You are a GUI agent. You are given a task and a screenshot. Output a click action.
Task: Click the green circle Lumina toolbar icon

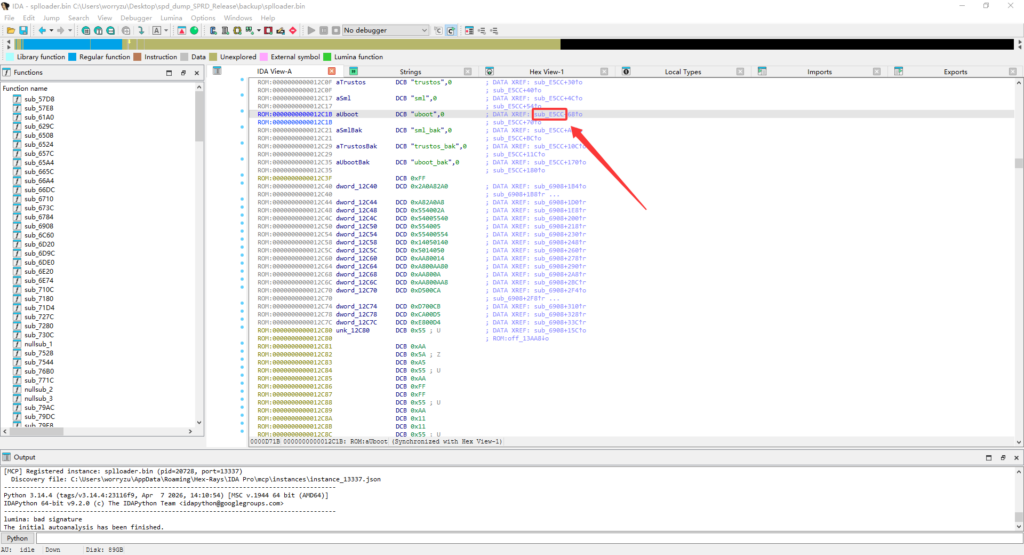tap(194, 31)
